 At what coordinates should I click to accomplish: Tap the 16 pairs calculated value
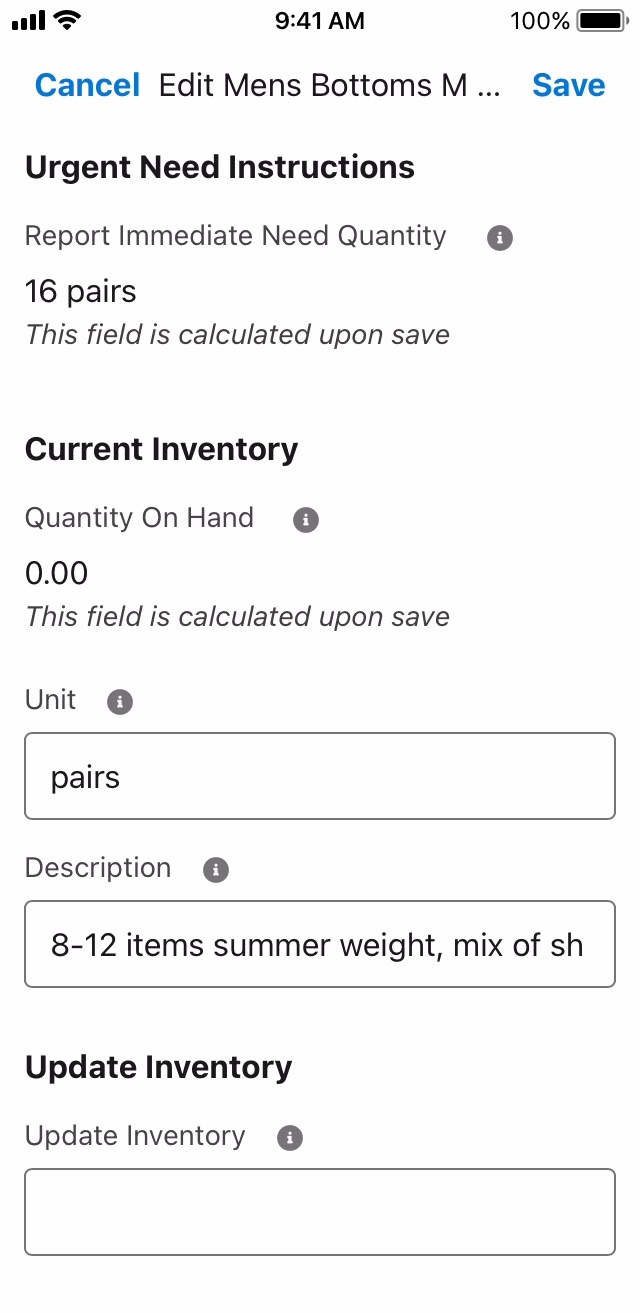coord(81,292)
